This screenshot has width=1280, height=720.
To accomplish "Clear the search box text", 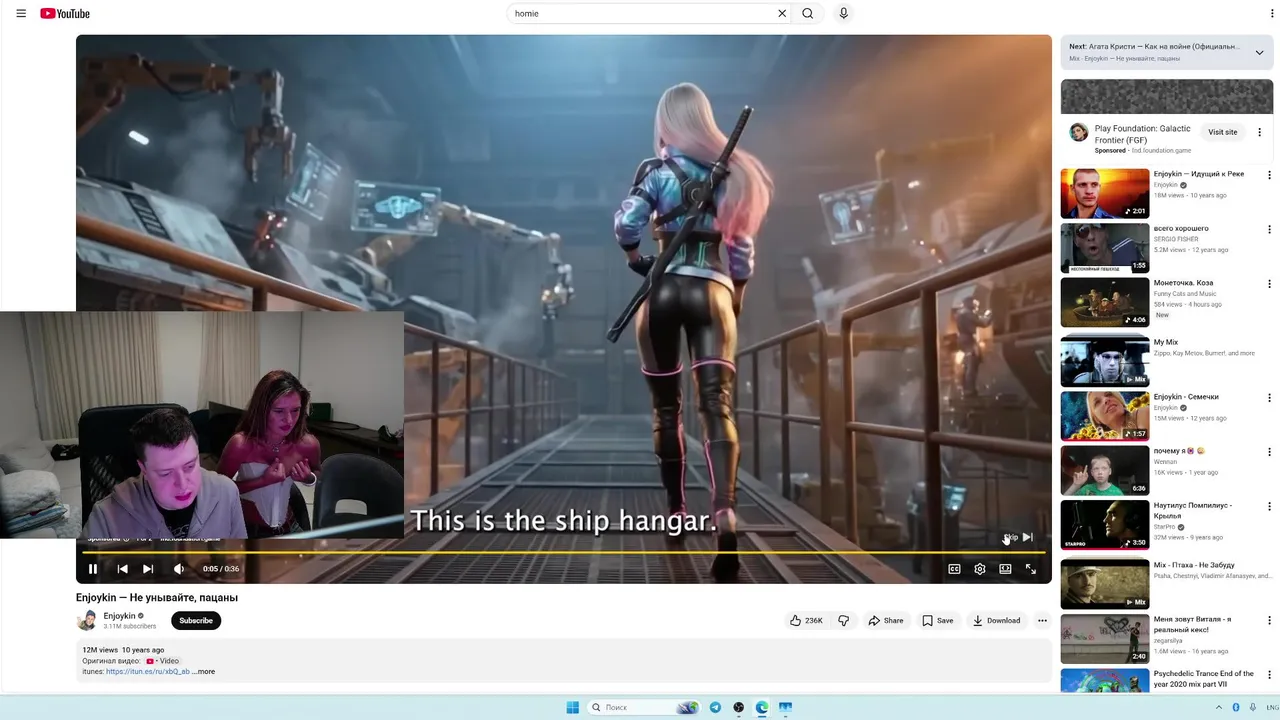I will [782, 13].
